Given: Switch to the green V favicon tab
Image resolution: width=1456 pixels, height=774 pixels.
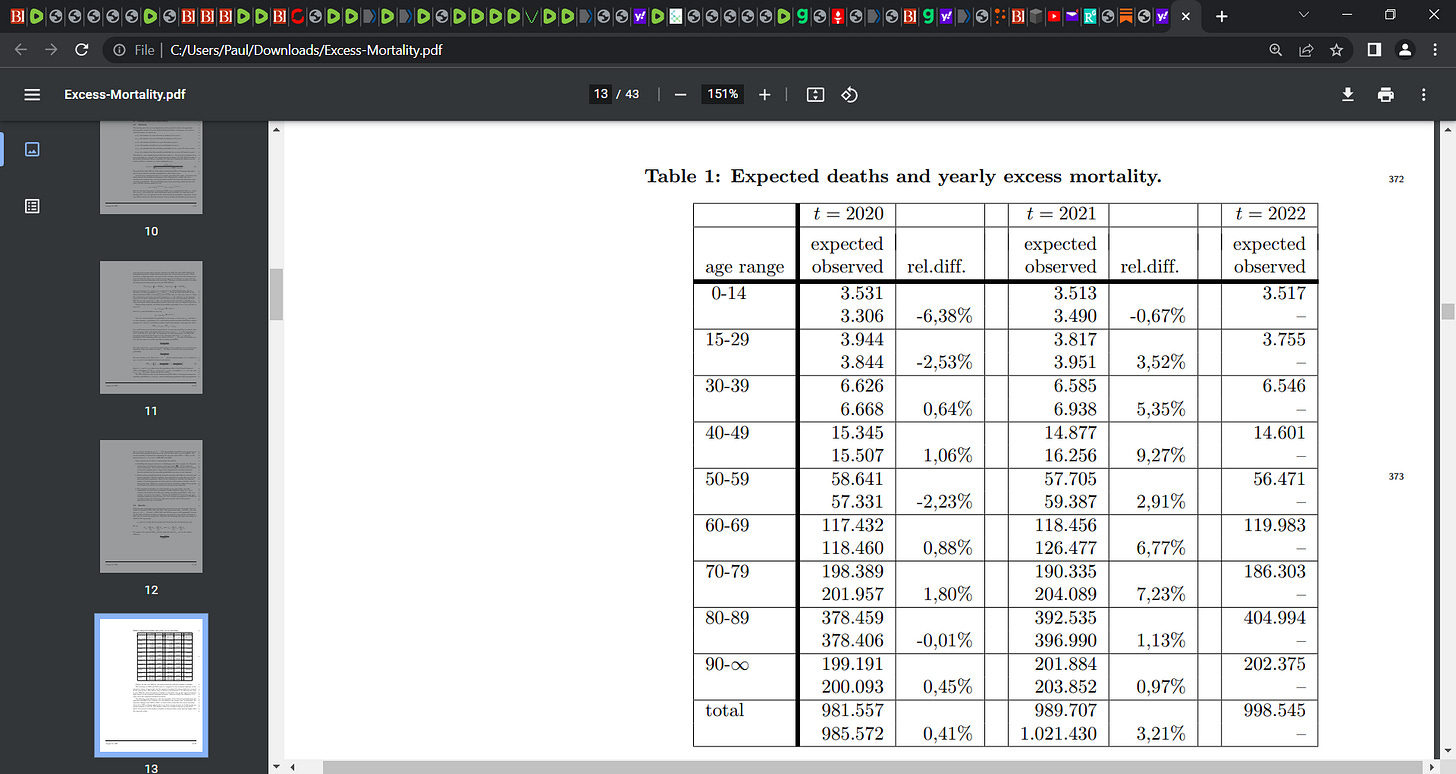Looking at the screenshot, I should [x=530, y=16].
